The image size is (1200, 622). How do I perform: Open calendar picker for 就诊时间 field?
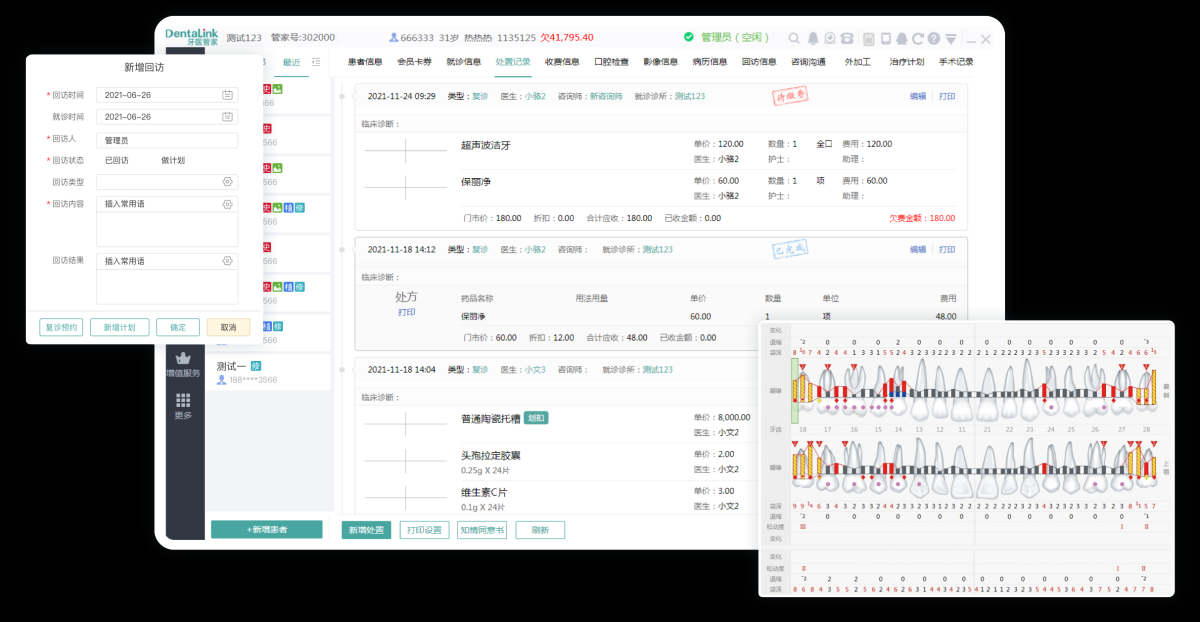227,117
